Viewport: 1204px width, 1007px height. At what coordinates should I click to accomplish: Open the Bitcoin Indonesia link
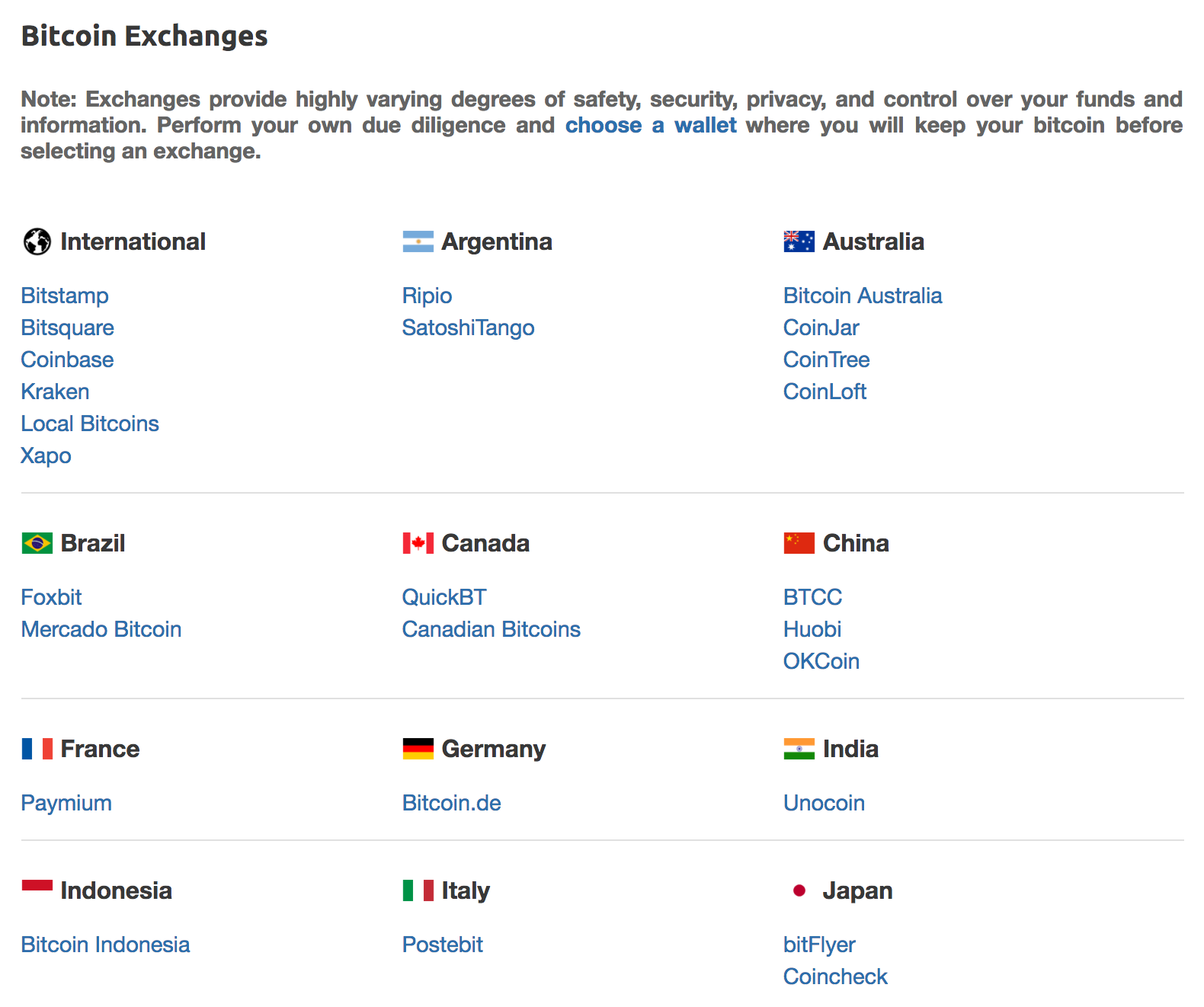point(106,945)
